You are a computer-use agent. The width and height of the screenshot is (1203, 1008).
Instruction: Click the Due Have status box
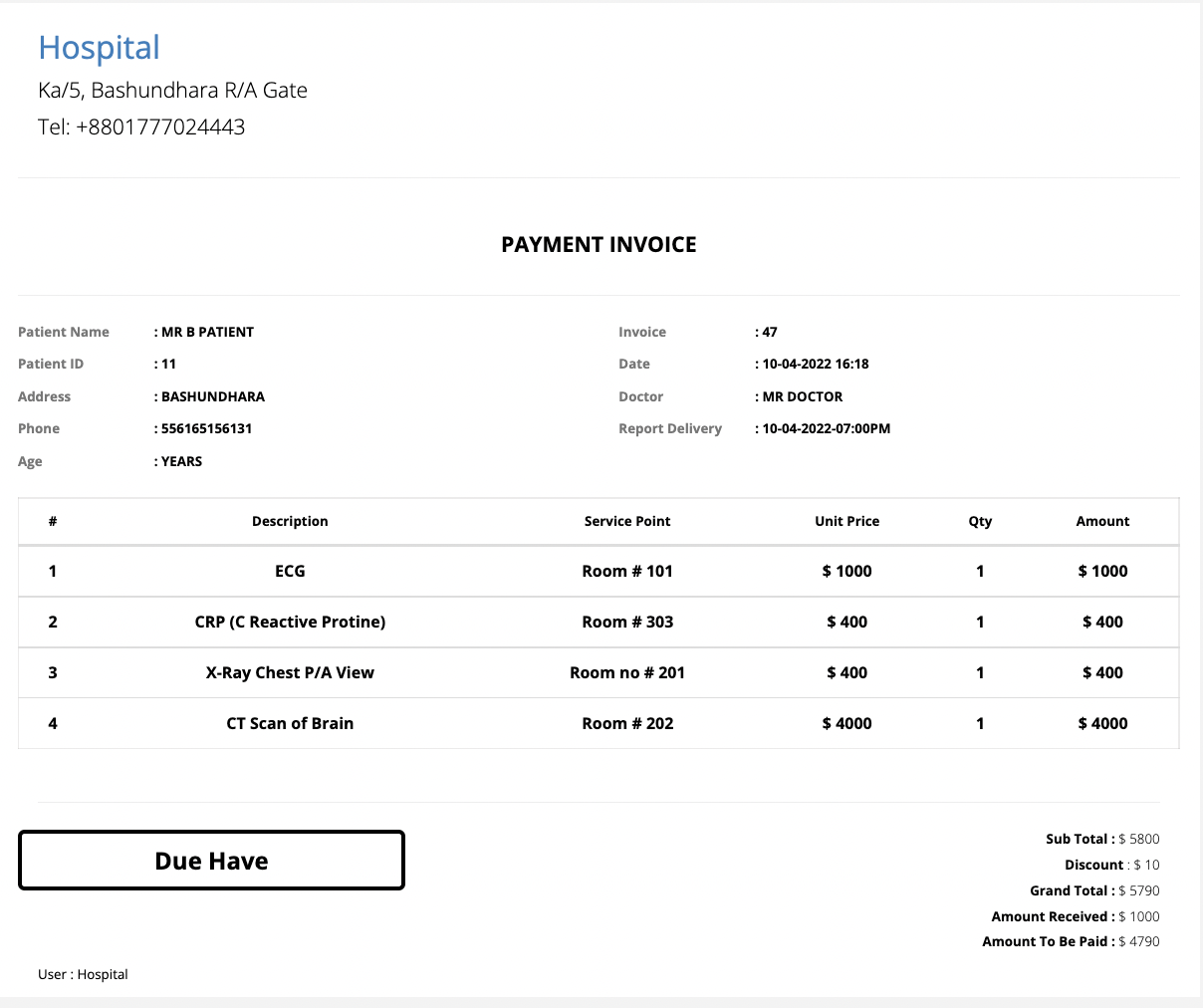coord(211,861)
